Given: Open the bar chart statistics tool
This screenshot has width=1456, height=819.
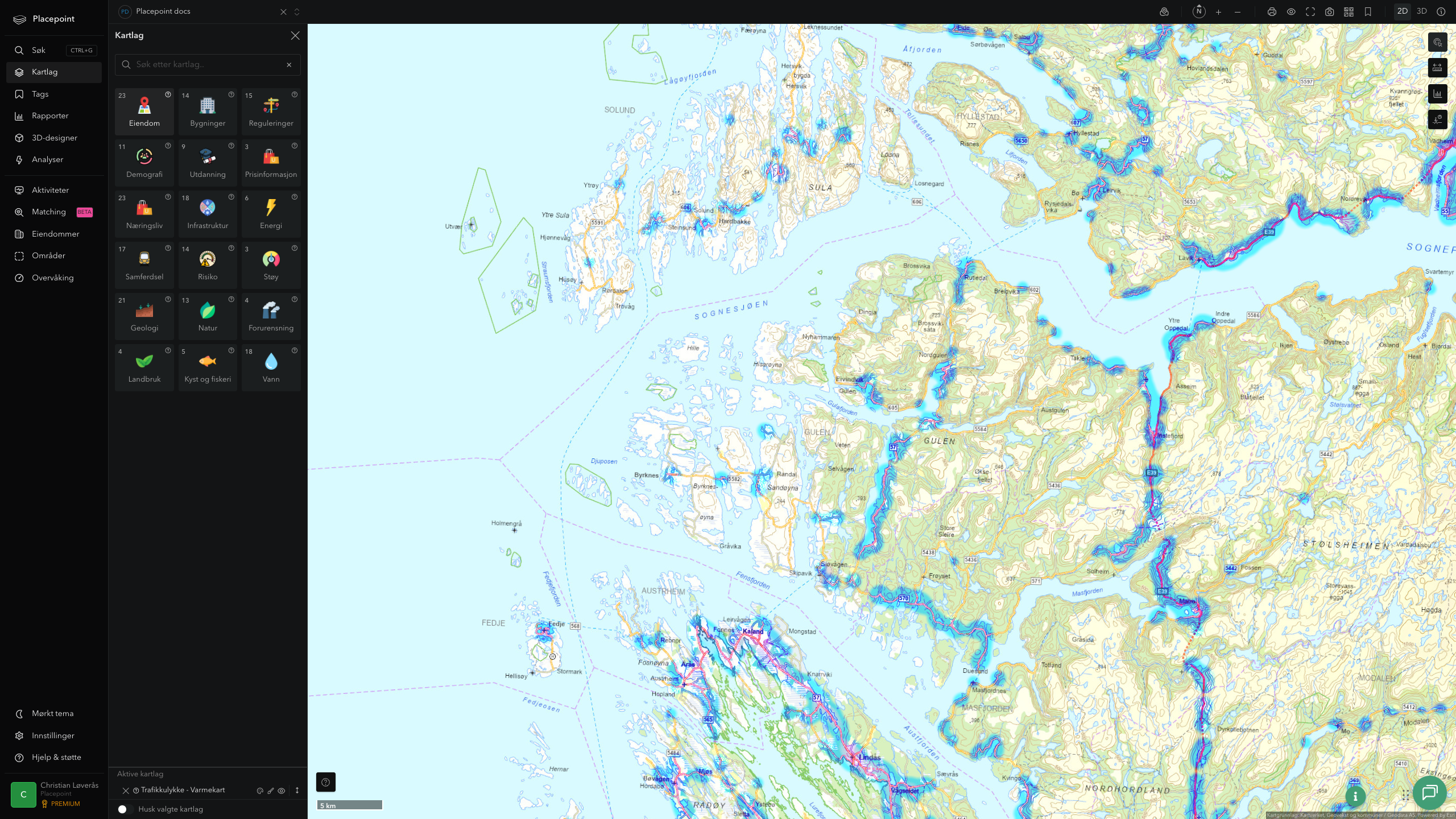Looking at the screenshot, I should (x=1437, y=94).
